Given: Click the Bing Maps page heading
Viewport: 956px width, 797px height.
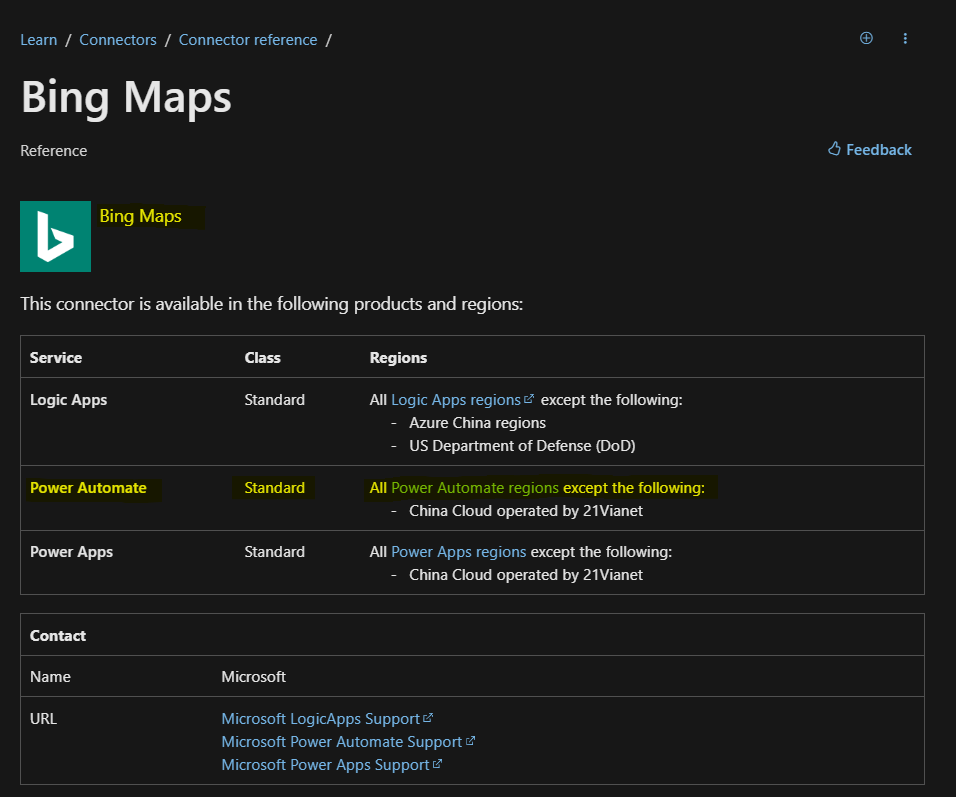Looking at the screenshot, I should (126, 97).
